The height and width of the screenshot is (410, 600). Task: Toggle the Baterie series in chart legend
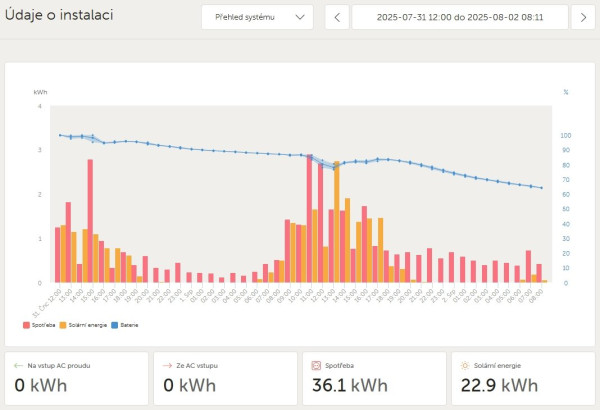pyautogui.click(x=125, y=325)
